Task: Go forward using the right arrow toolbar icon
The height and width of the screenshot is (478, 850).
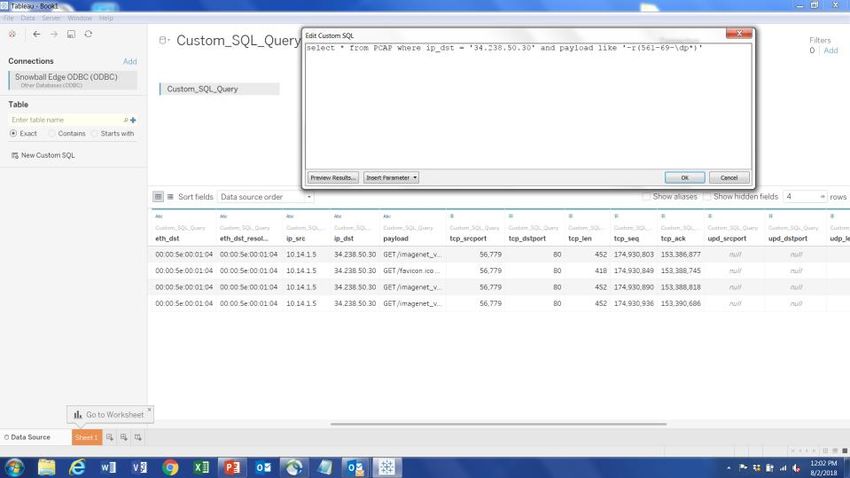Action: click(54, 34)
